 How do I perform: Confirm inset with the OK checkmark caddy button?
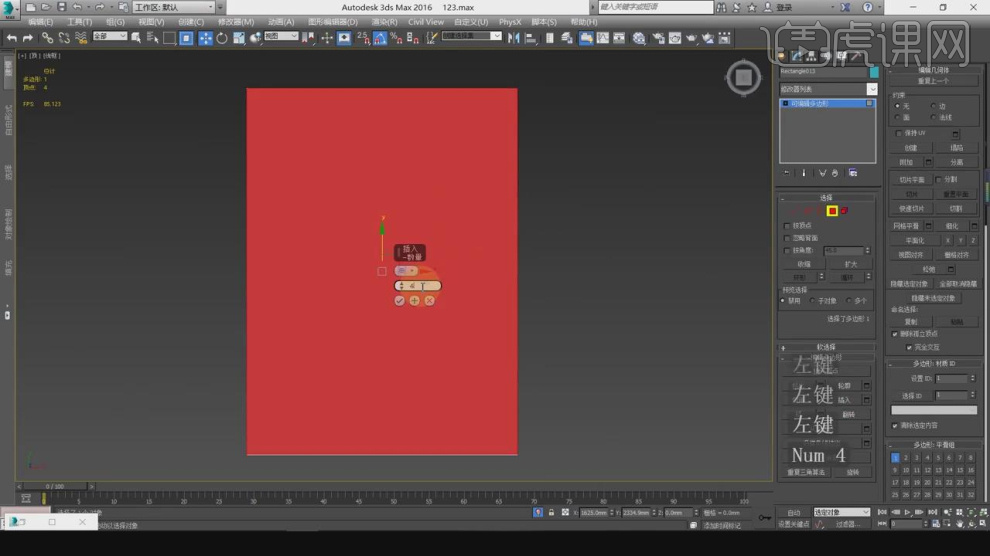point(400,300)
